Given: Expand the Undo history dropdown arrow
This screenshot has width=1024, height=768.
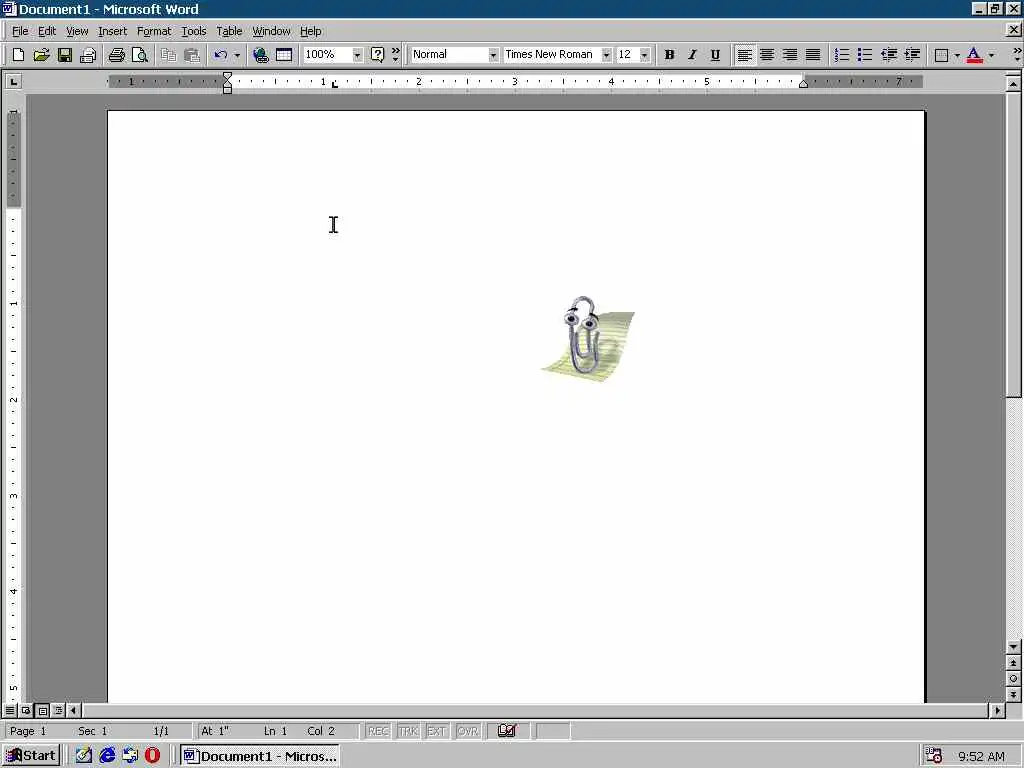Looking at the screenshot, I should [237, 55].
